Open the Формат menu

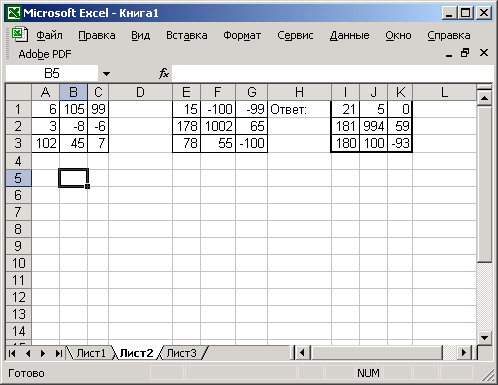(x=242, y=35)
